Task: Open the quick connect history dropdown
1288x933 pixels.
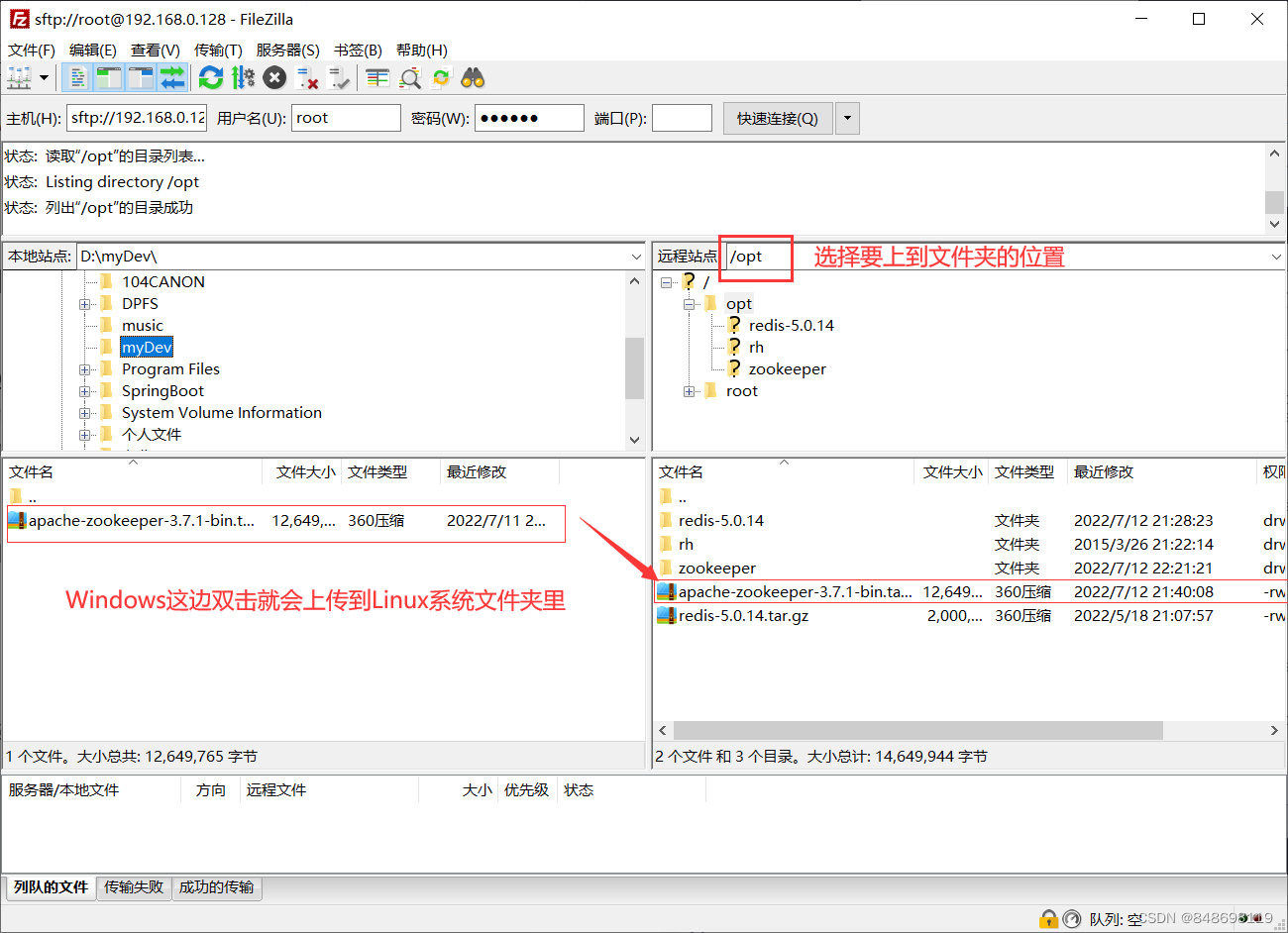Action: (x=847, y=118)
